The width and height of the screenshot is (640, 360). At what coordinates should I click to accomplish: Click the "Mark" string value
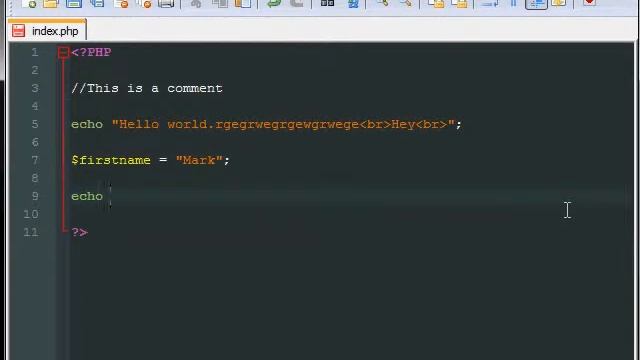[x=199, y=160]
